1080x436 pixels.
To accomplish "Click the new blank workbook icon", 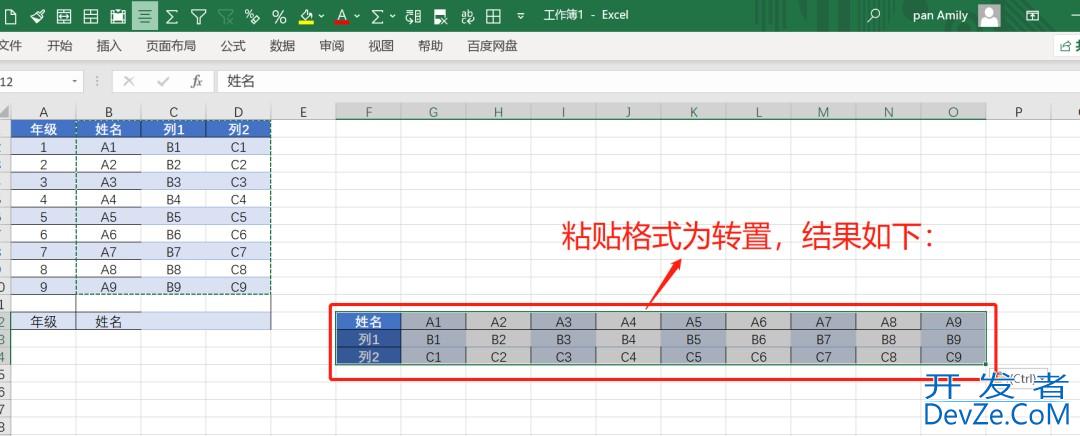I will [11, 16].
